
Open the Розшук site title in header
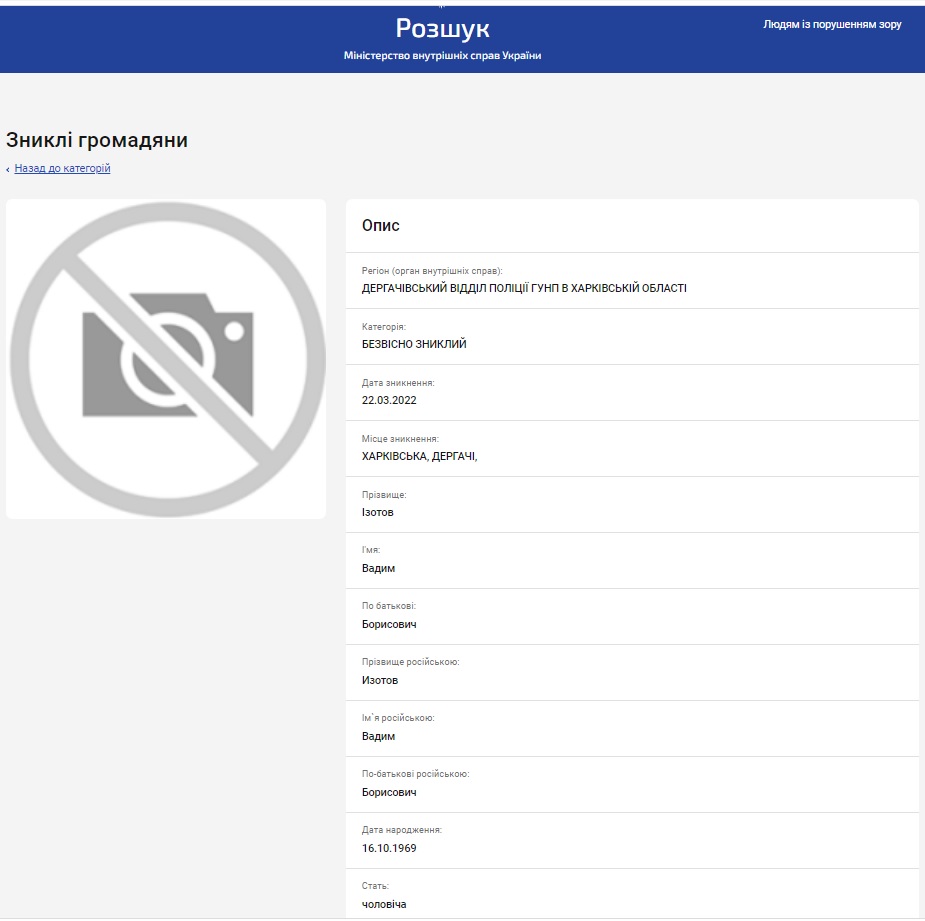pos(442,28)
